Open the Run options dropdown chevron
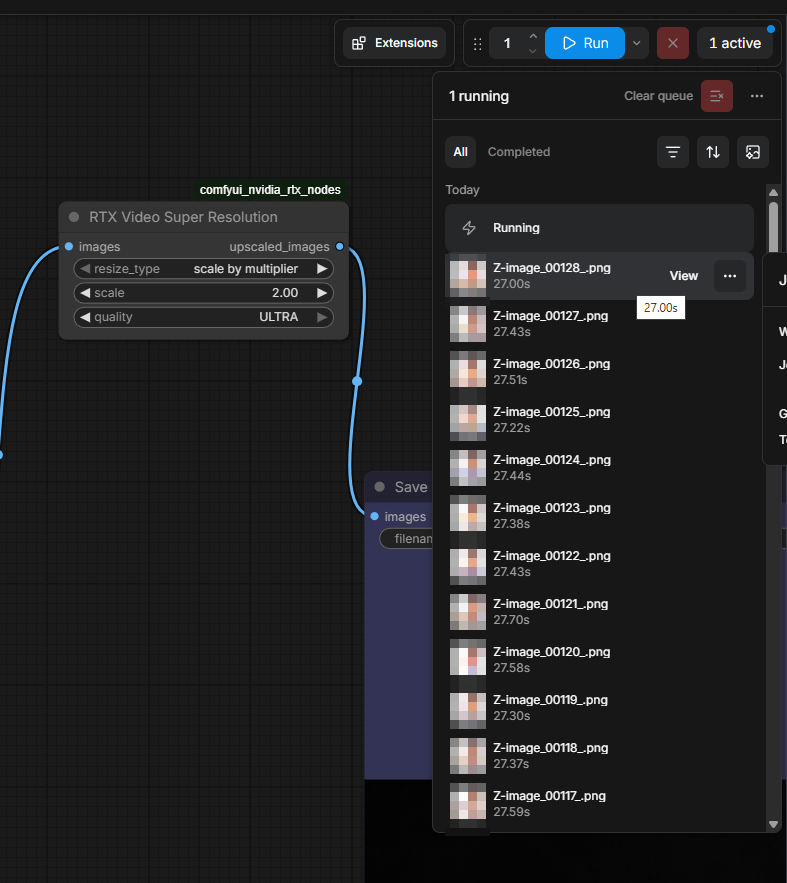 [637, 43]
